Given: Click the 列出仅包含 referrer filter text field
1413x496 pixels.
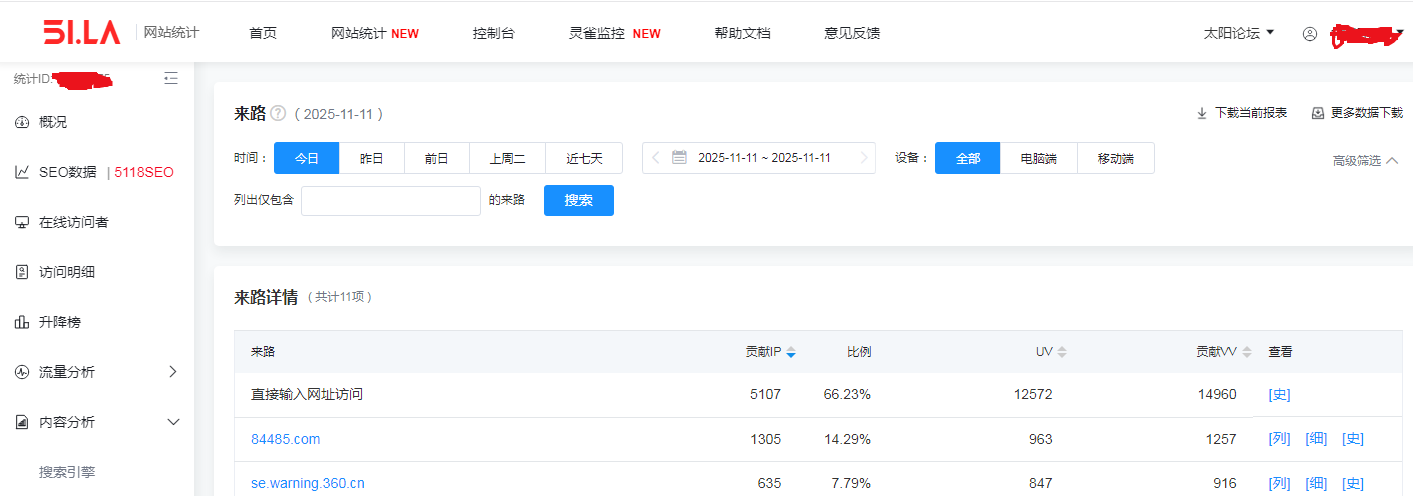Looking at the screenshot, I should tap(390, 200).
